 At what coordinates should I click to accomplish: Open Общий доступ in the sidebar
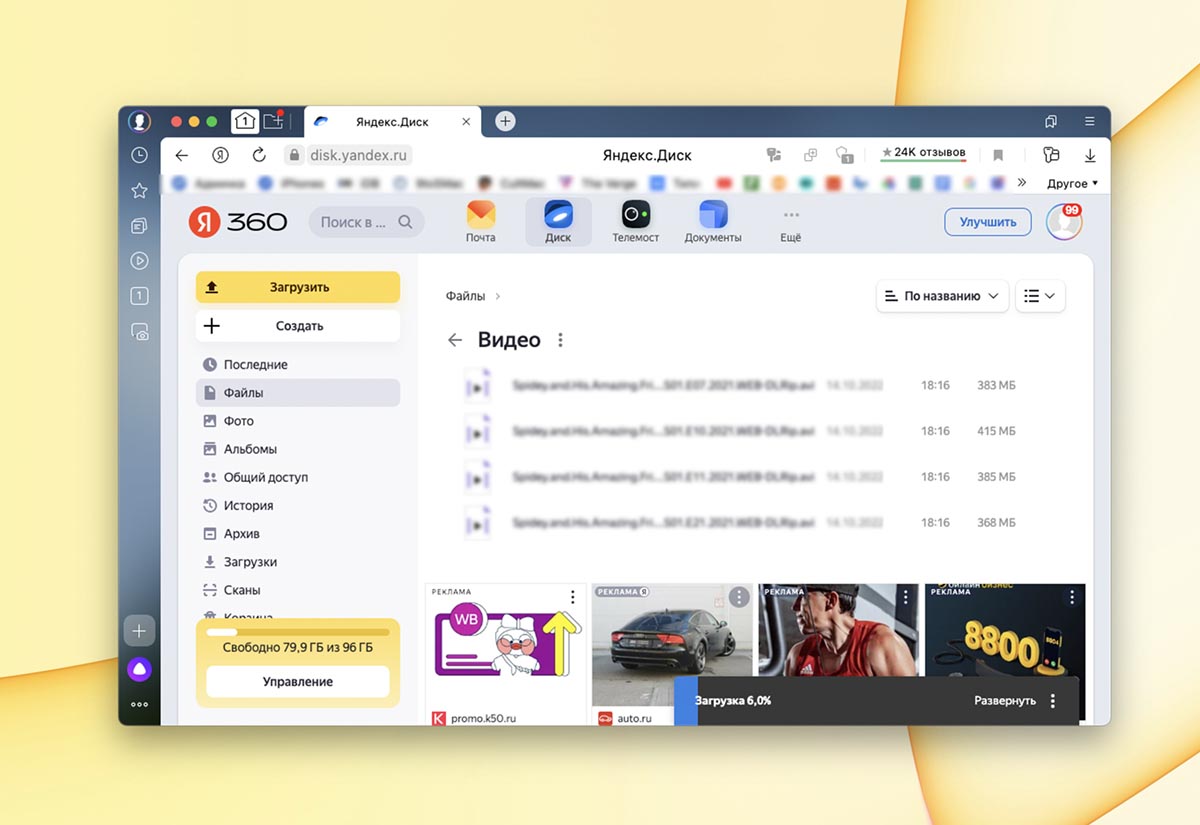point(298,477)
